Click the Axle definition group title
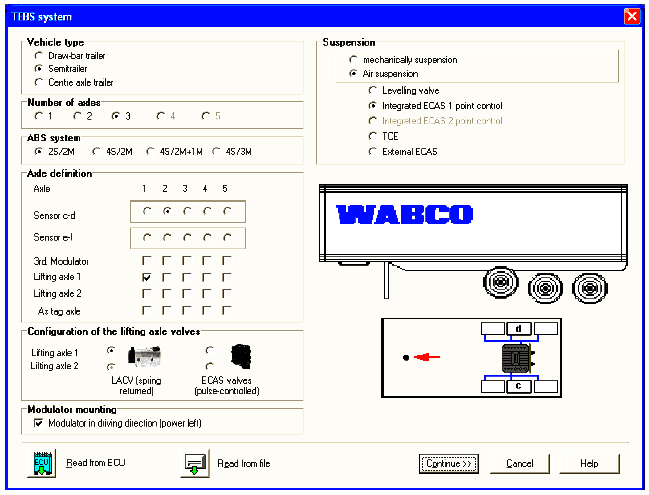The width and height of the screenshot is (649, 495). pyautogui.click(x=59, y=173)
